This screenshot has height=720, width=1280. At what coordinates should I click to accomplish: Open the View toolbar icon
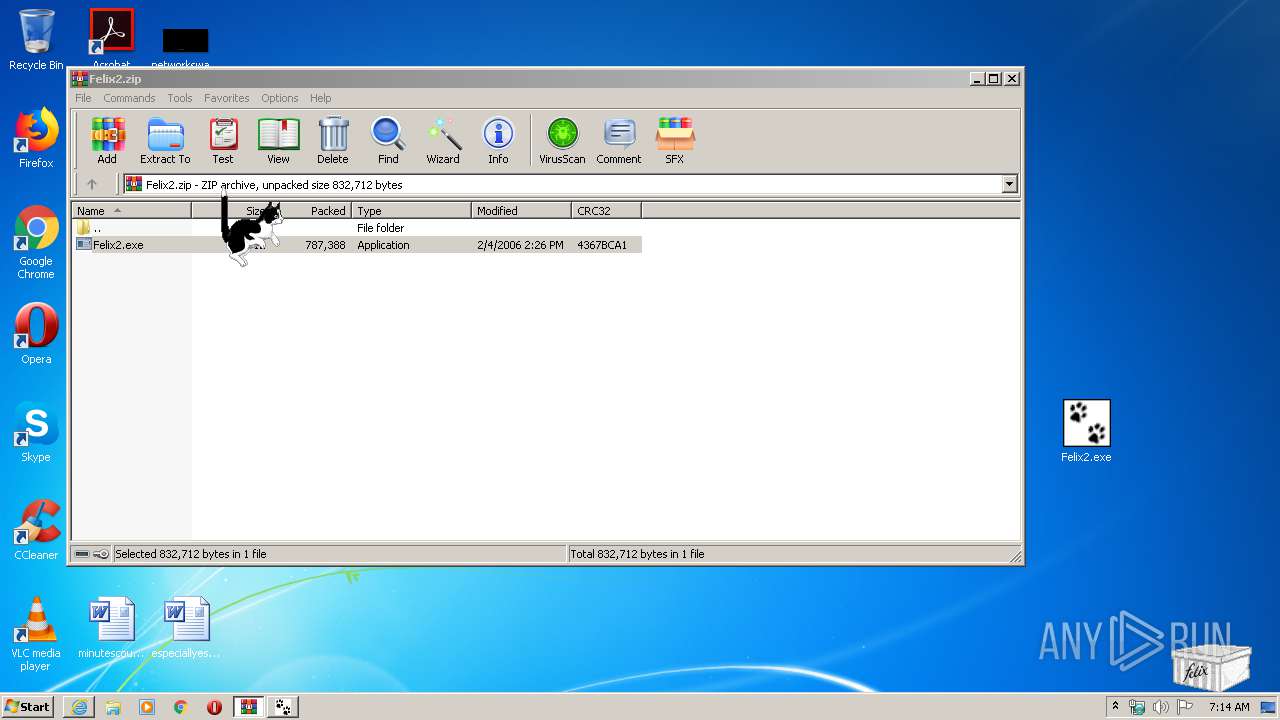click(278, 140)
